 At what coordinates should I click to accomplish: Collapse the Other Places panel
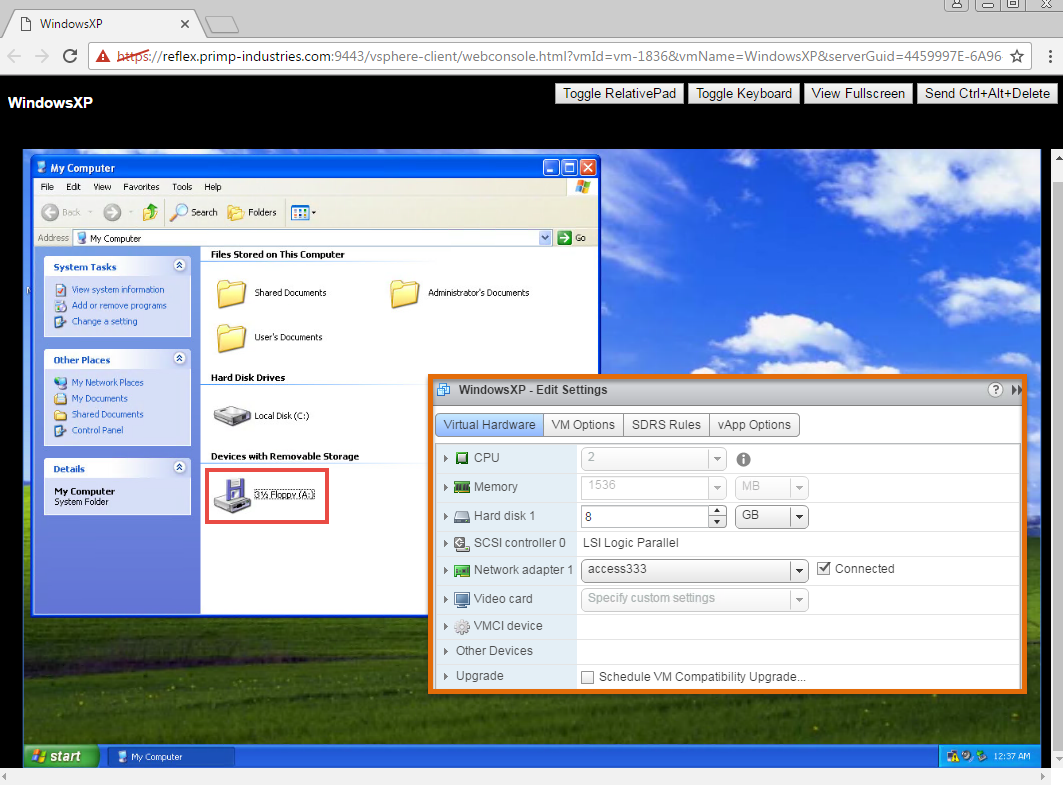click(x=179, y=359)
